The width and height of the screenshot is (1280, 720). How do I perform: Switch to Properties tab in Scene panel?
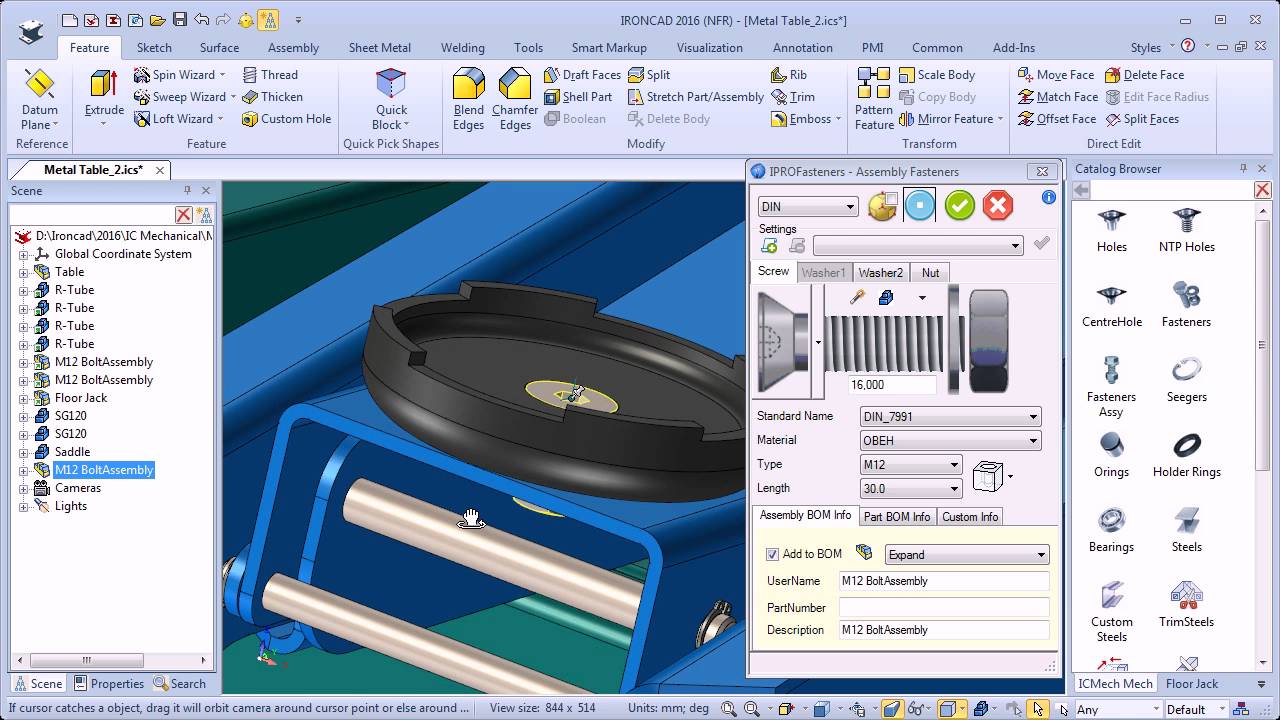[108, 684]
